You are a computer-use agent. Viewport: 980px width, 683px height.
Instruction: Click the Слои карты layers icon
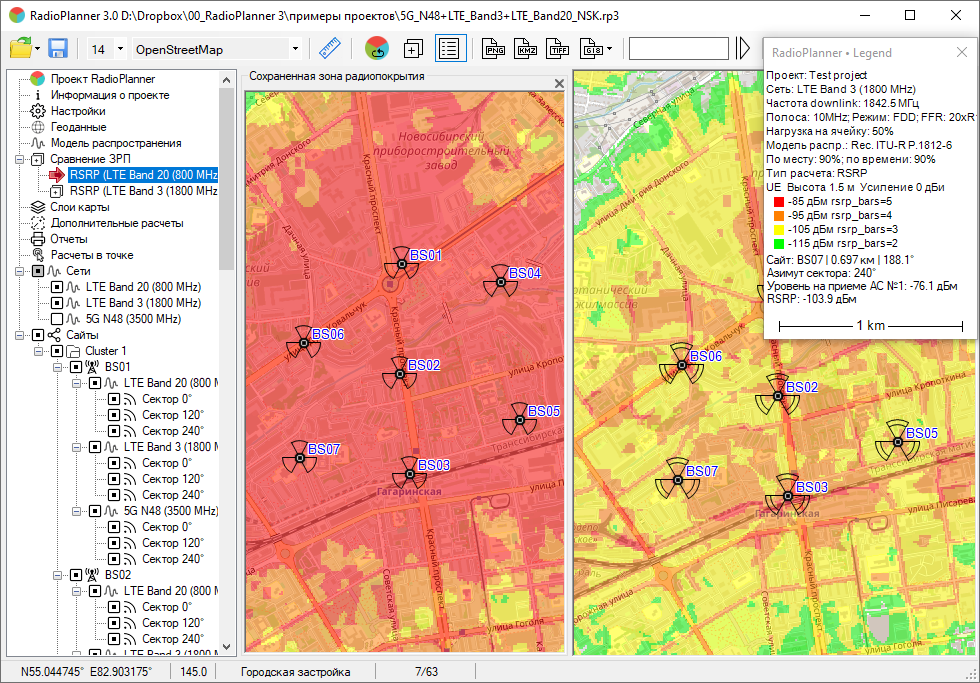pos(38,207)
